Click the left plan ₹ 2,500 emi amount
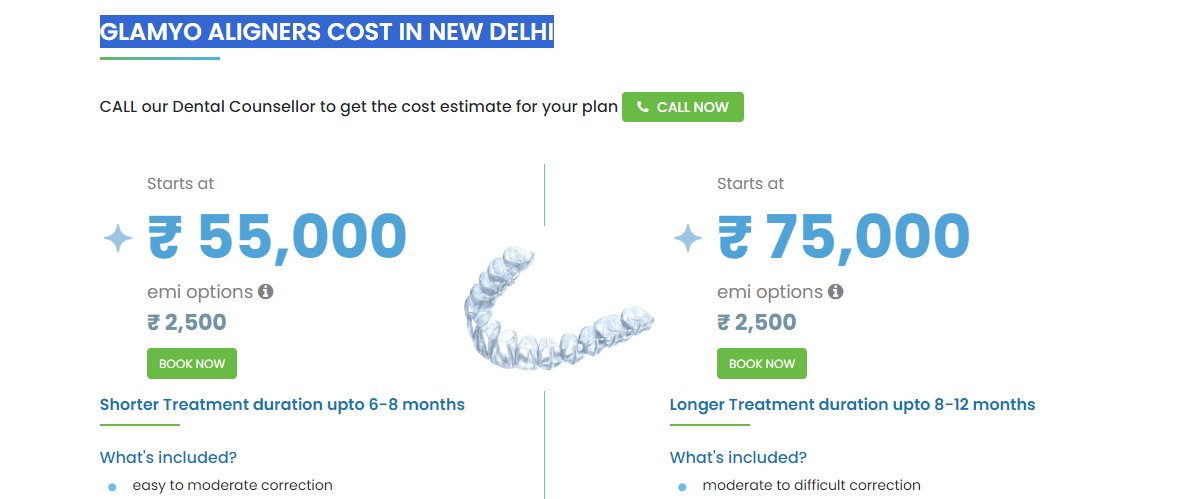1179x499 pixels. 186,322
